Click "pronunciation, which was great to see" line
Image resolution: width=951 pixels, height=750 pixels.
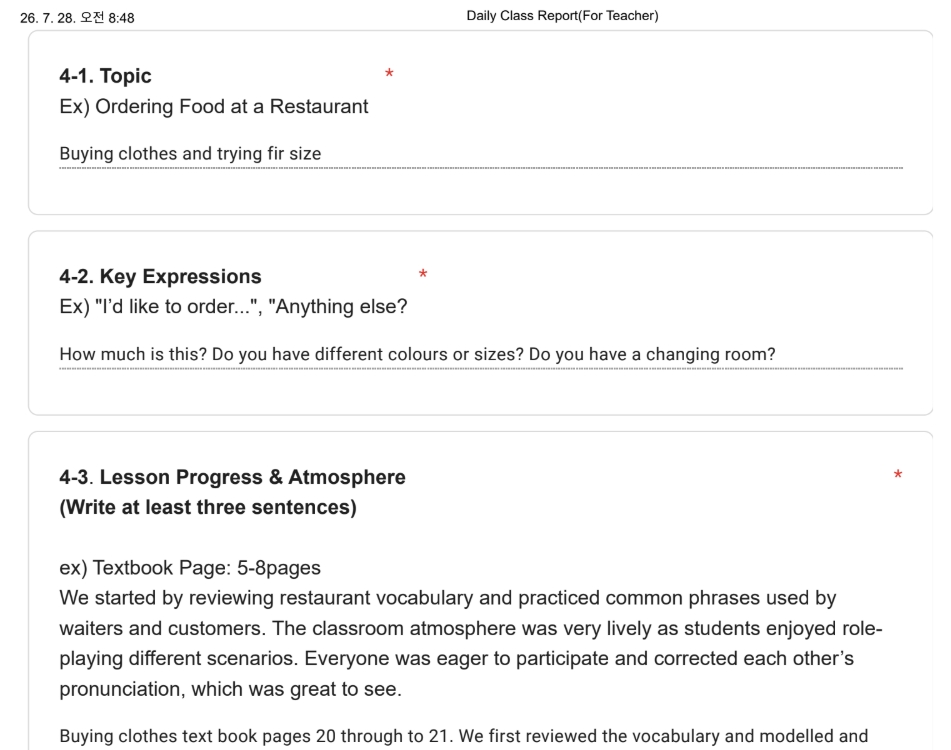pyautogui.click(x=230, y=689)
